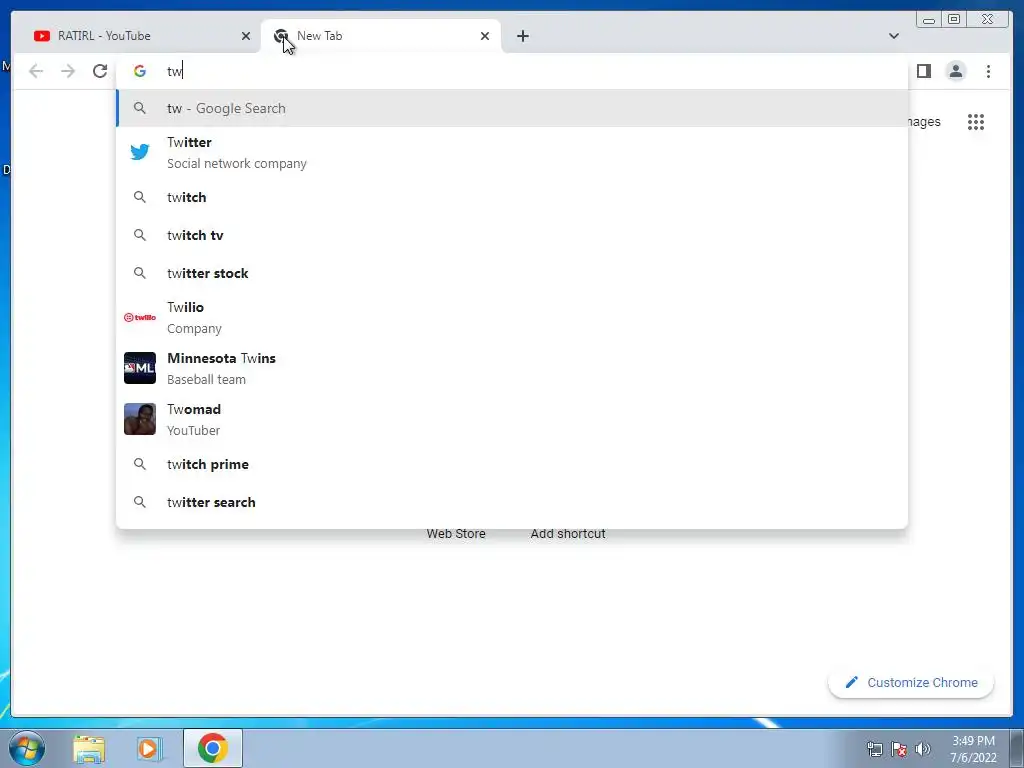Viewport: 1024px width, 768px height.
Task: Select the Minnesota Twins suggestion
Action: (512, 368)
